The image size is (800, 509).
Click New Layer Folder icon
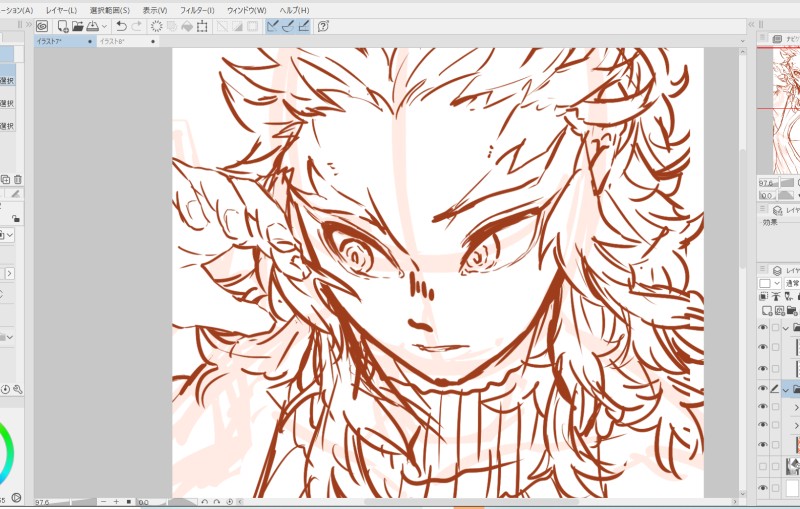pyautogui.click(x=792, y=310)
